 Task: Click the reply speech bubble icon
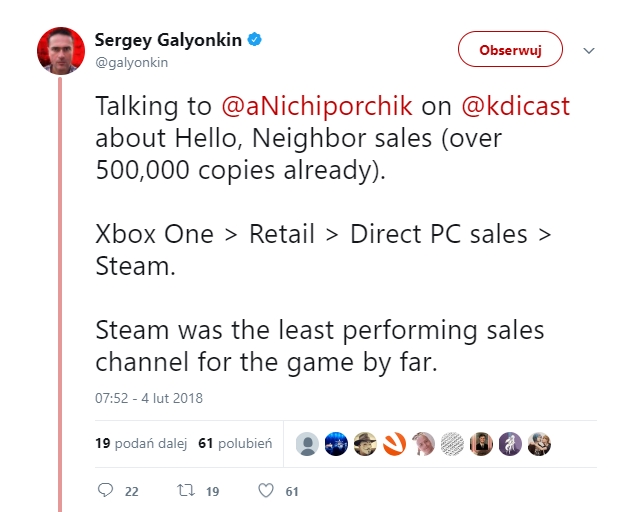pyautogui.click(x=107, y=491)
